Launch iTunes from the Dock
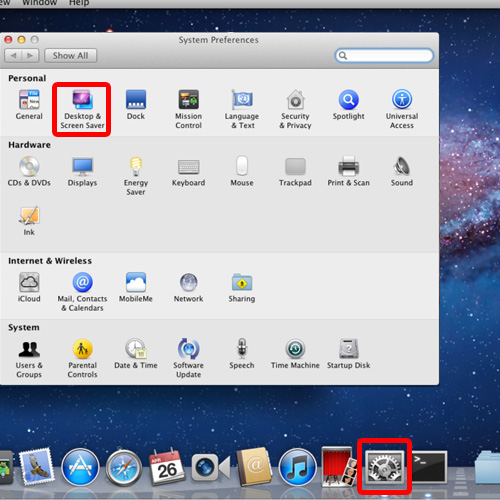The image size is (500, 500). point(297,467)
